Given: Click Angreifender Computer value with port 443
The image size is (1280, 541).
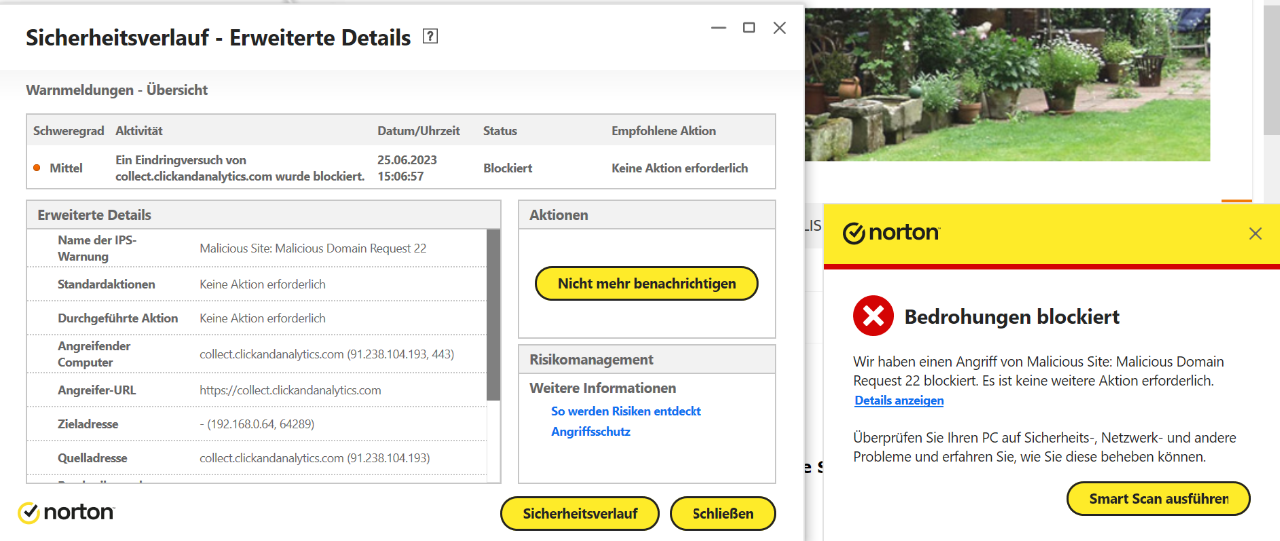Looking at the screenshot, I should 327,354.
